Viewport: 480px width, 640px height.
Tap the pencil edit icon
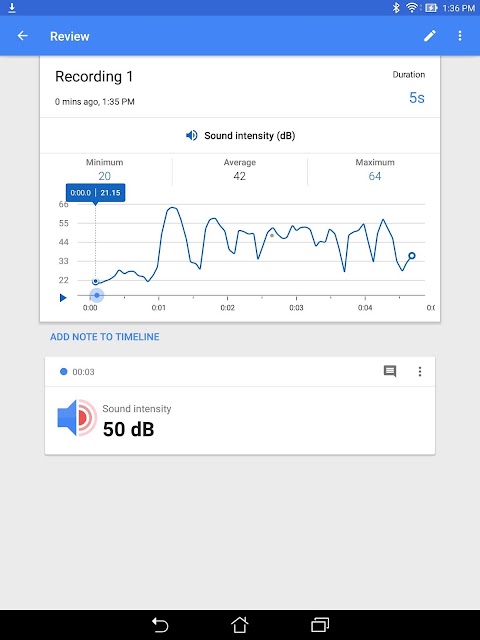(x=429, y=36)
